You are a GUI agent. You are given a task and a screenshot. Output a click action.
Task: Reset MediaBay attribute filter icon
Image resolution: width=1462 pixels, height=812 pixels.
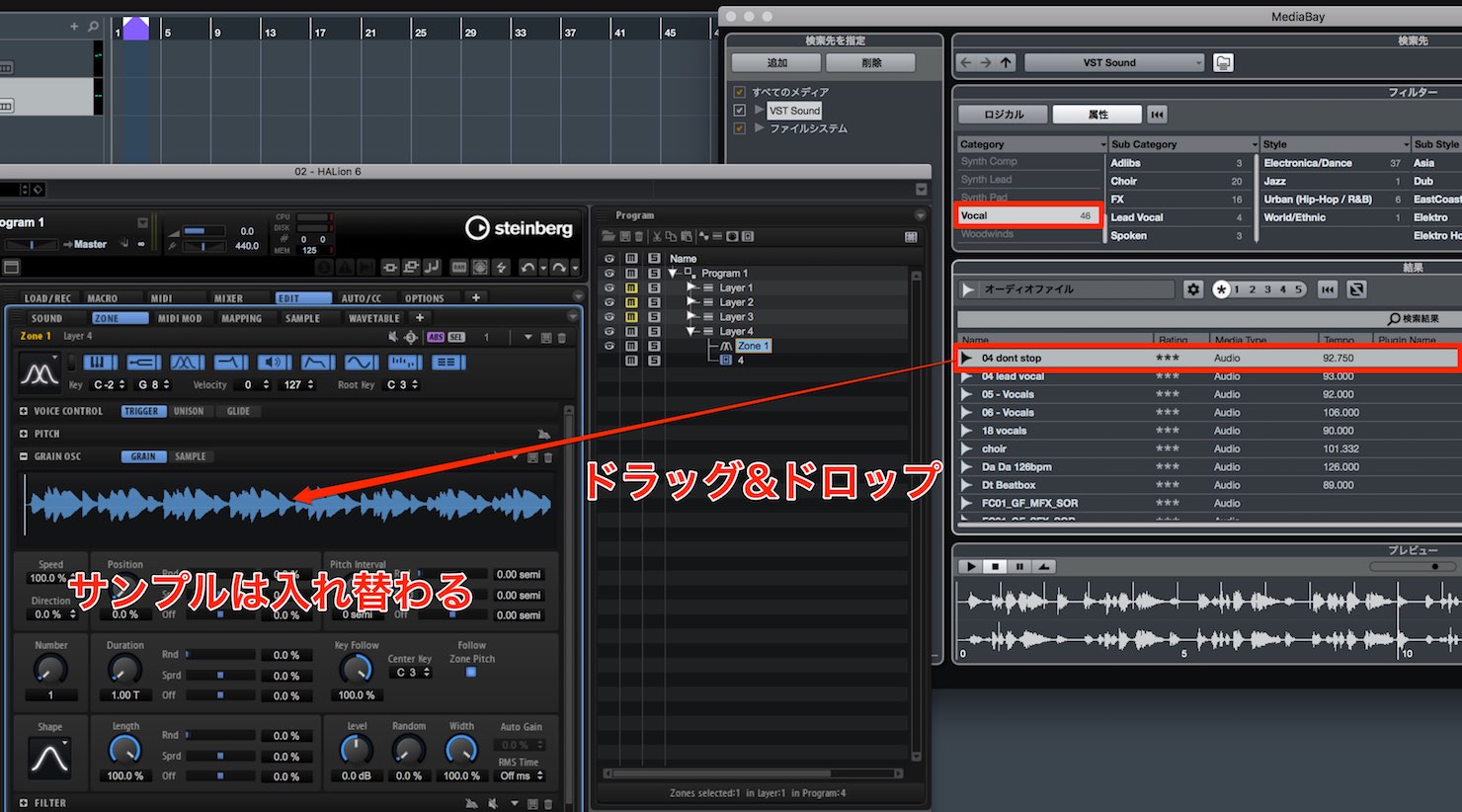point(1158,115)
